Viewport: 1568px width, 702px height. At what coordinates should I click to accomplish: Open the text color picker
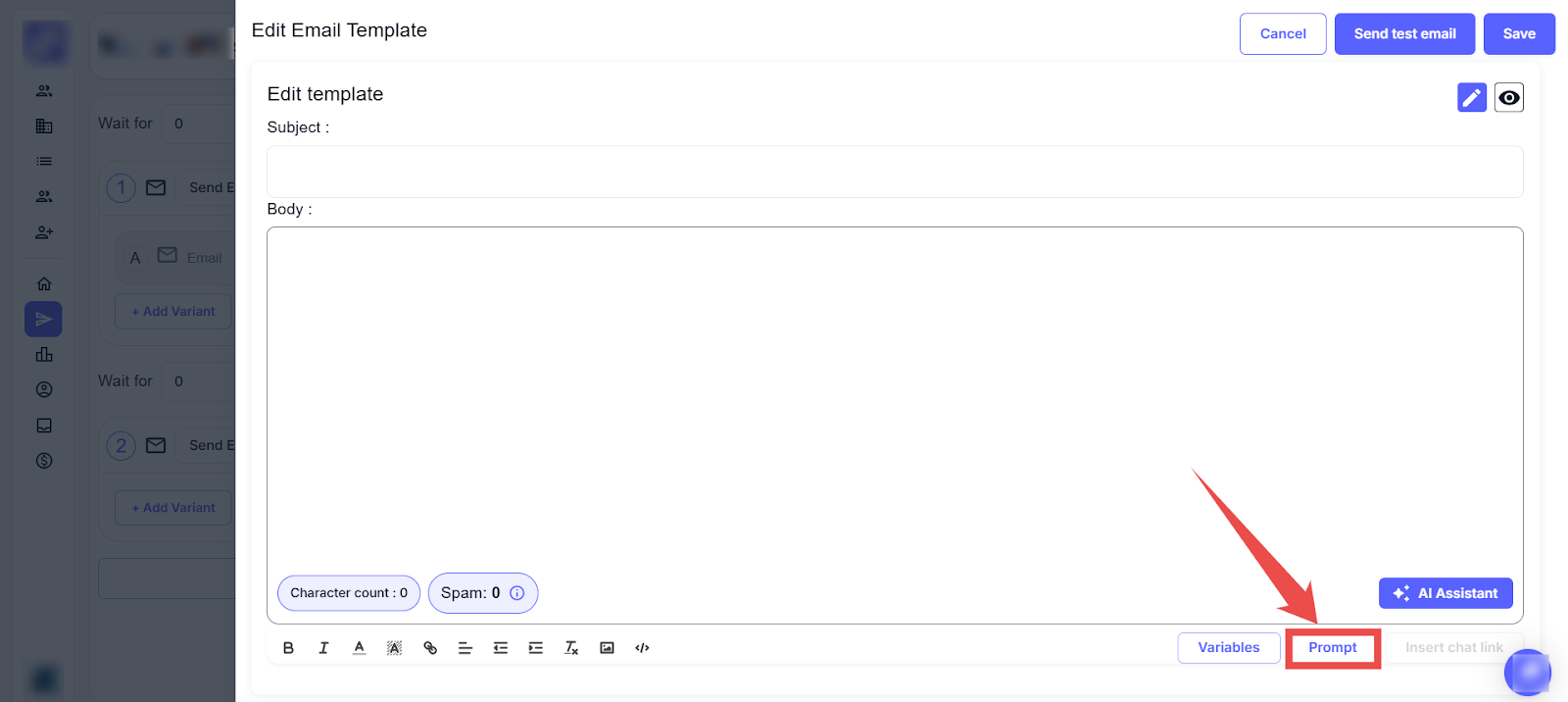[x=360, y=648]
